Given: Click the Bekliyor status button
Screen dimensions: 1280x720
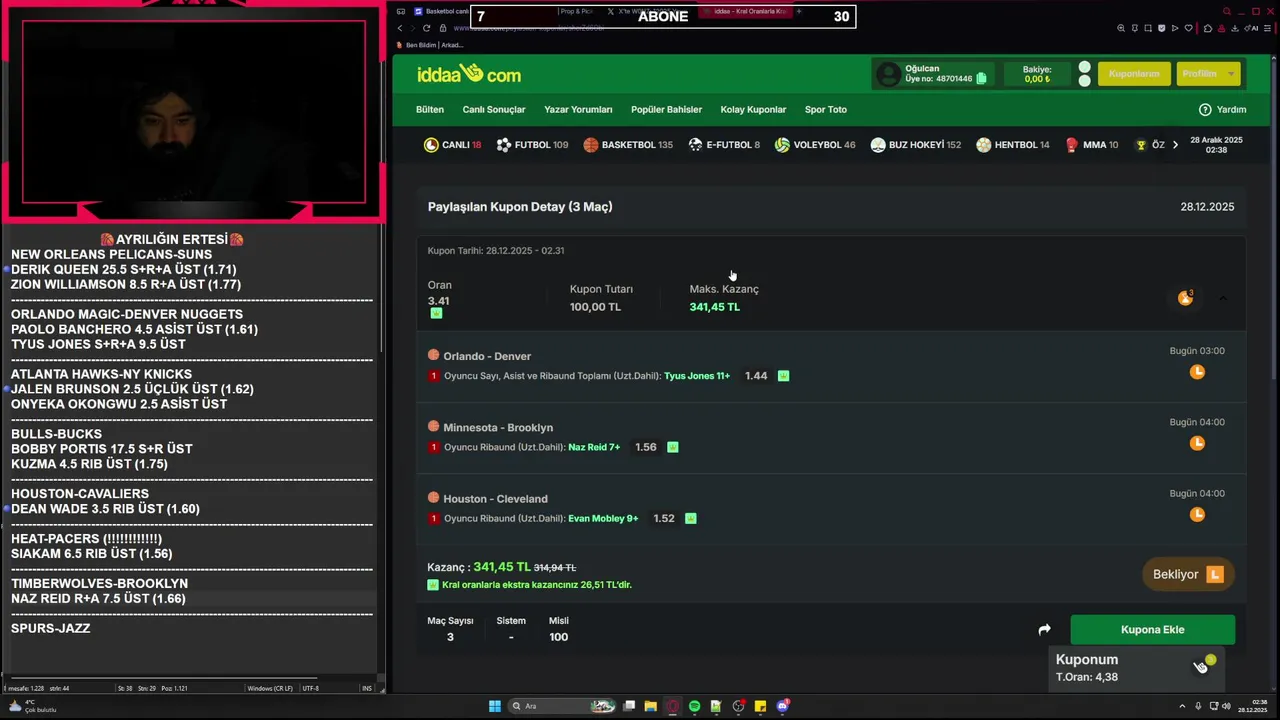Looking at the screenshot, I should pyautogui.click(x=1188, y=574).
